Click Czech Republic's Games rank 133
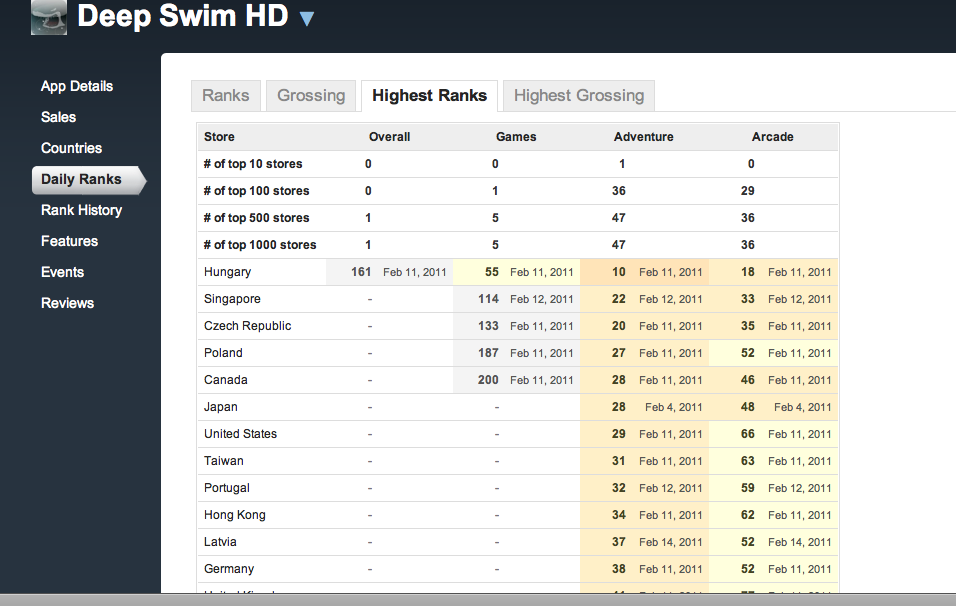This screenshot has width=956, height=606. click(488, 326)
